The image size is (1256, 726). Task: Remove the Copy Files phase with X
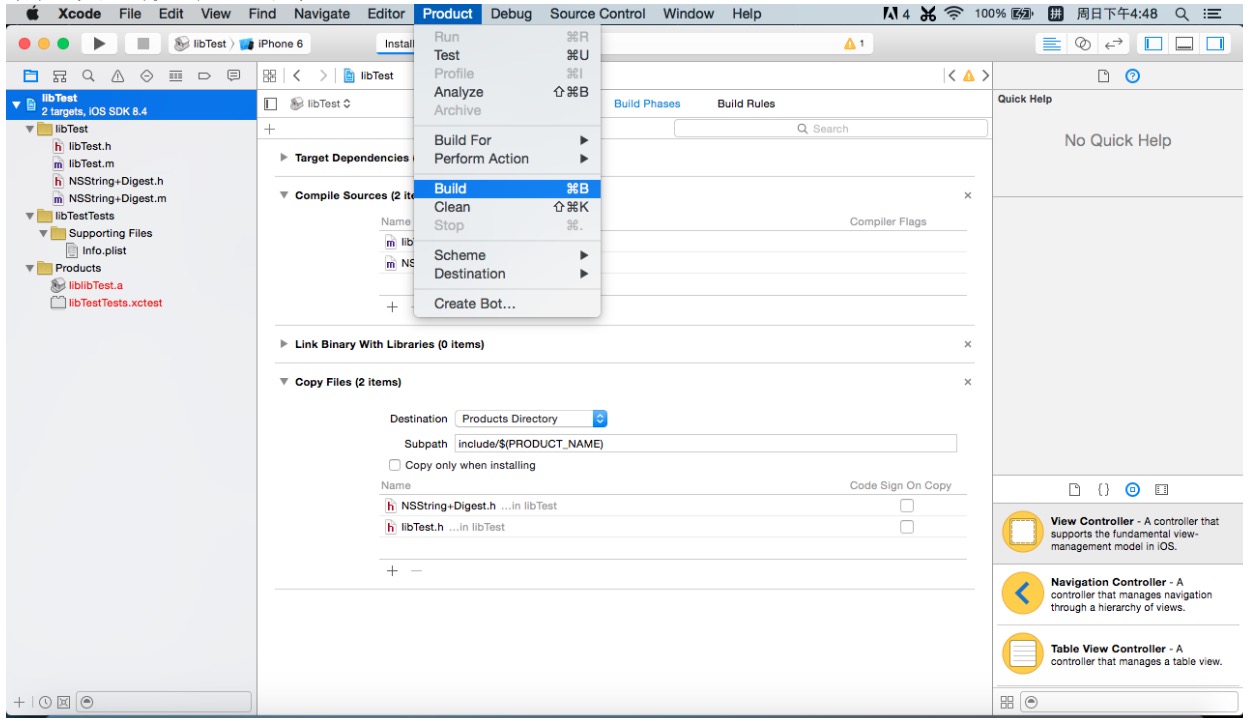967,382
